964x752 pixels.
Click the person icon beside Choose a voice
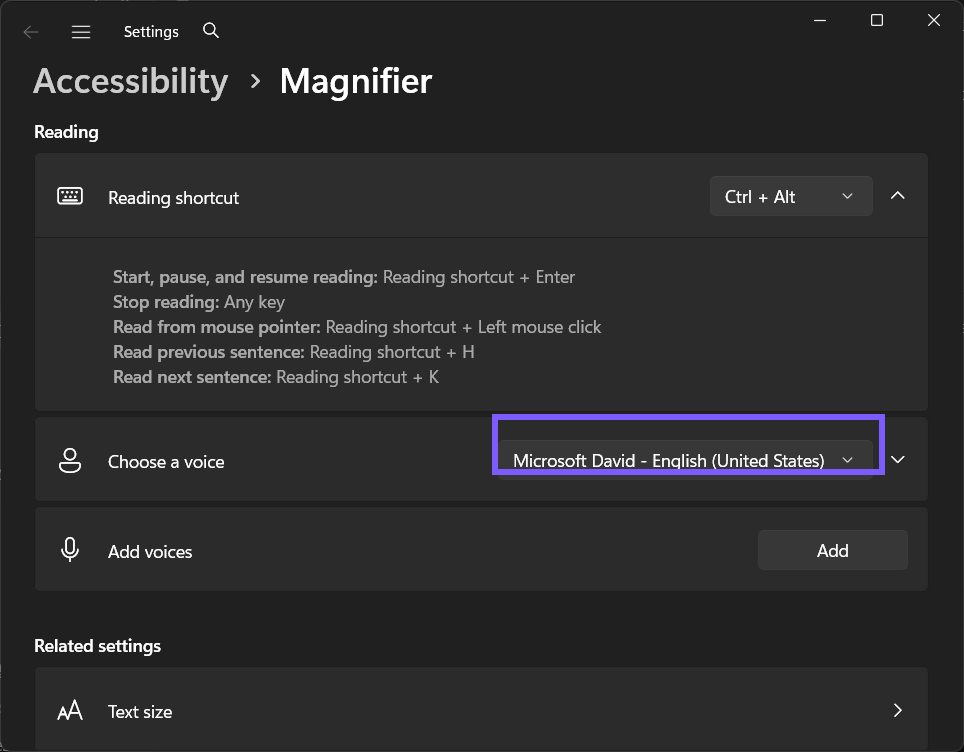(x=70, y=460)
